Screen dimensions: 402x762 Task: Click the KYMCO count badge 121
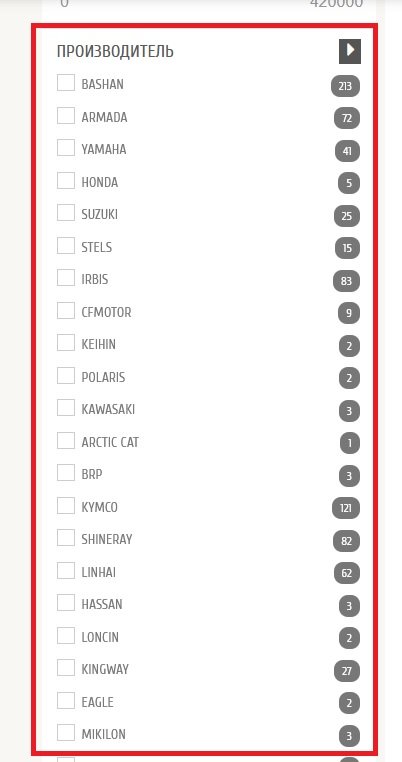346,509
